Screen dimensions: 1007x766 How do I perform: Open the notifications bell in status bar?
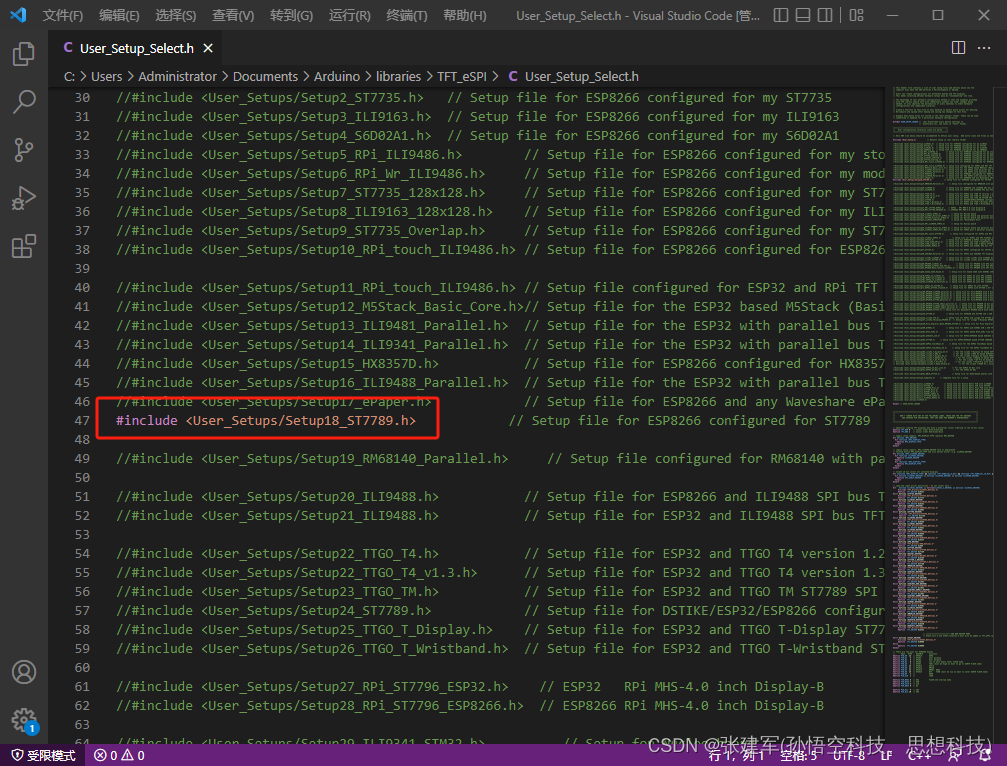coord(986,755)
